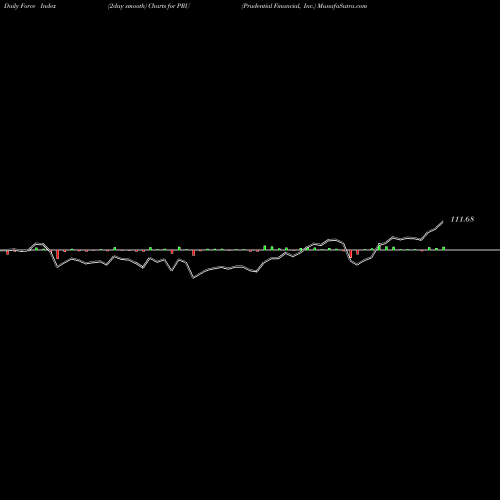Click the '(Prudential Financial, Inc.) MunafaSutra.com' text

coord(304,6)
